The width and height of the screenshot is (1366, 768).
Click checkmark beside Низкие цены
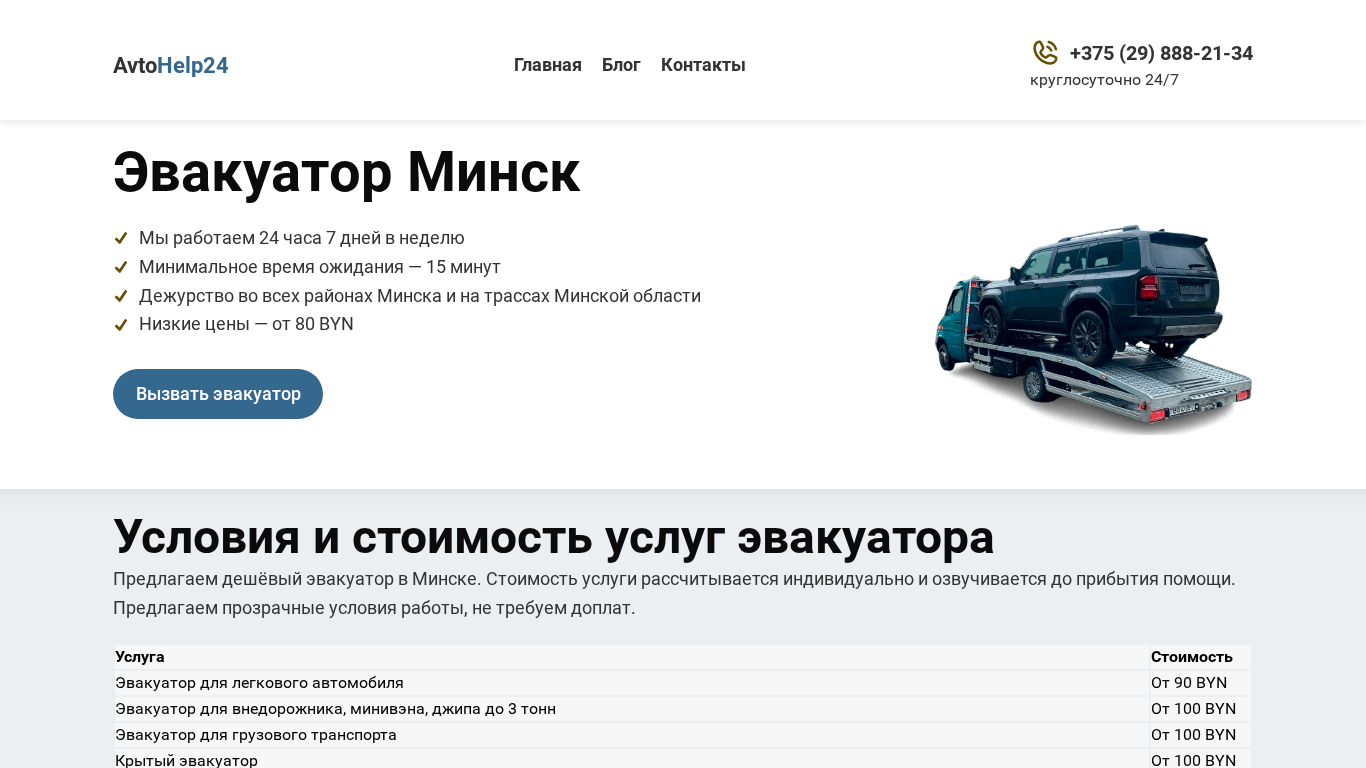coord(121,325)
